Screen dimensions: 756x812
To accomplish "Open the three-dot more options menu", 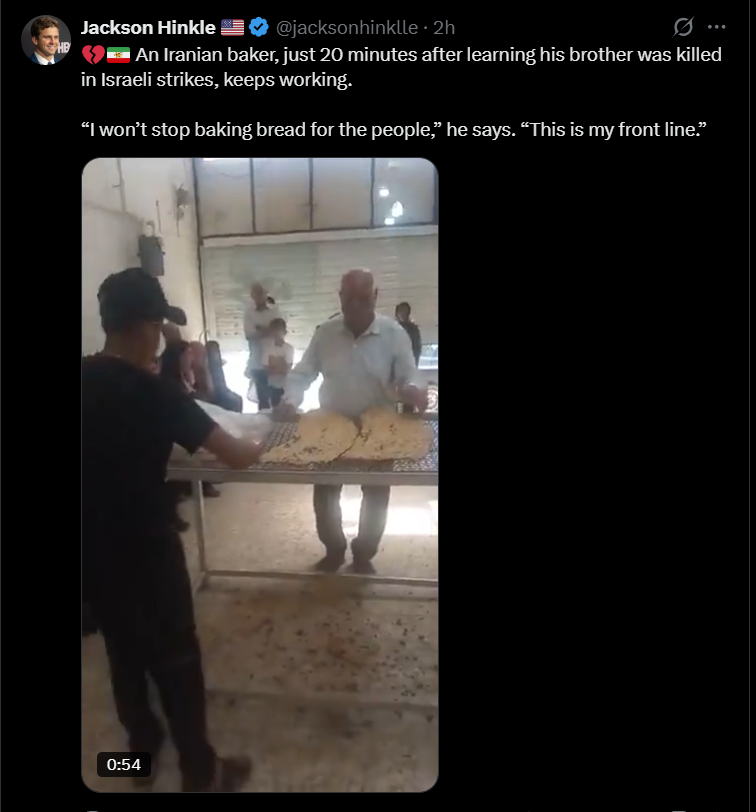I will [717, 27].
